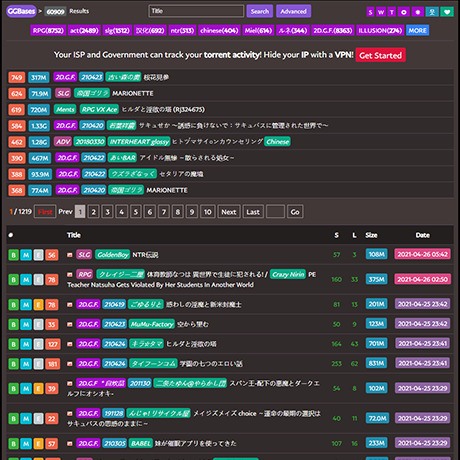Image resolution: width=460 pixels, height=460 pixels.
Task: Open results page 10
Action: (x=208, y=212)
